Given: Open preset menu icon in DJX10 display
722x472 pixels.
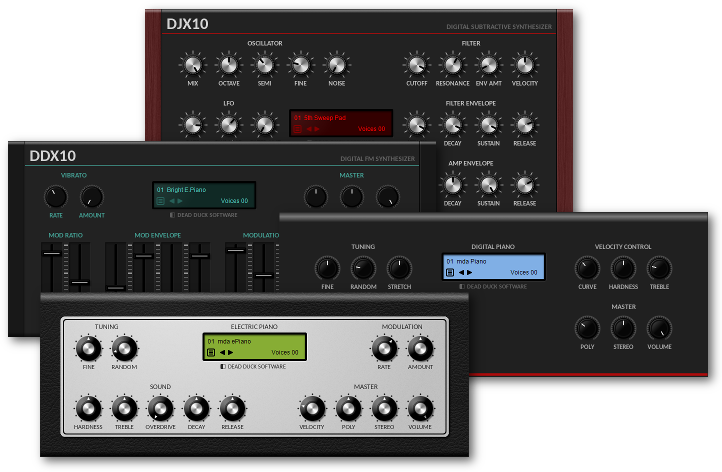Looking at the screenshot, I should (x=298, y=129).
